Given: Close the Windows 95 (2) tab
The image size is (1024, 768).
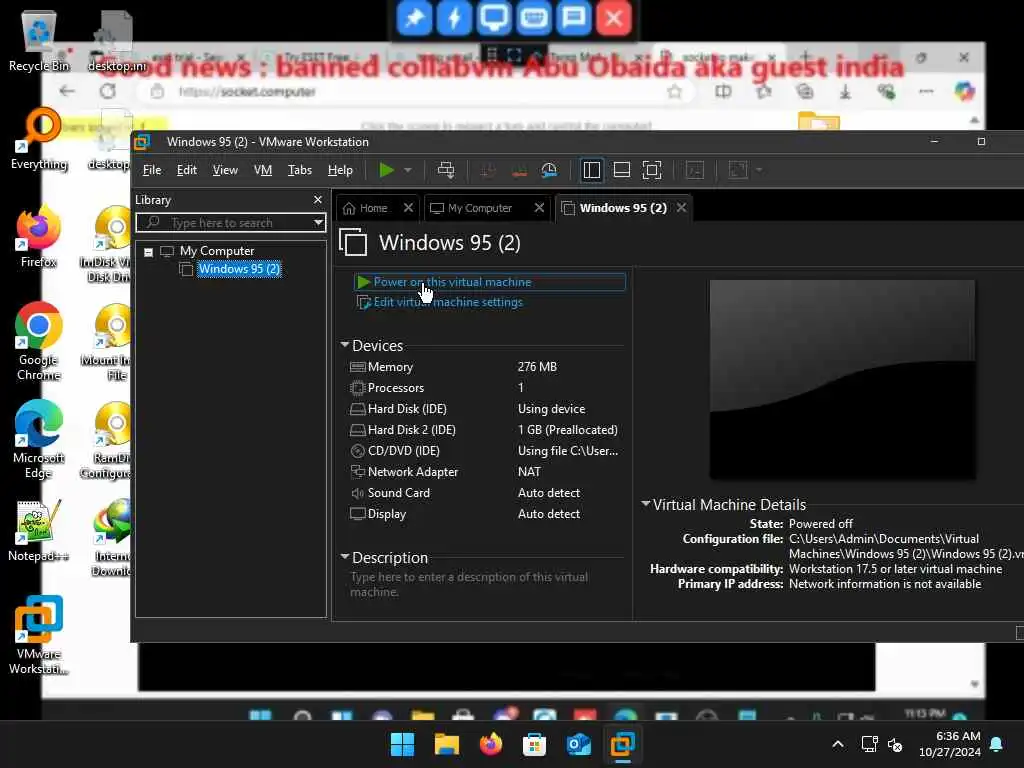Looking at the screenshot, I should 681,208.
